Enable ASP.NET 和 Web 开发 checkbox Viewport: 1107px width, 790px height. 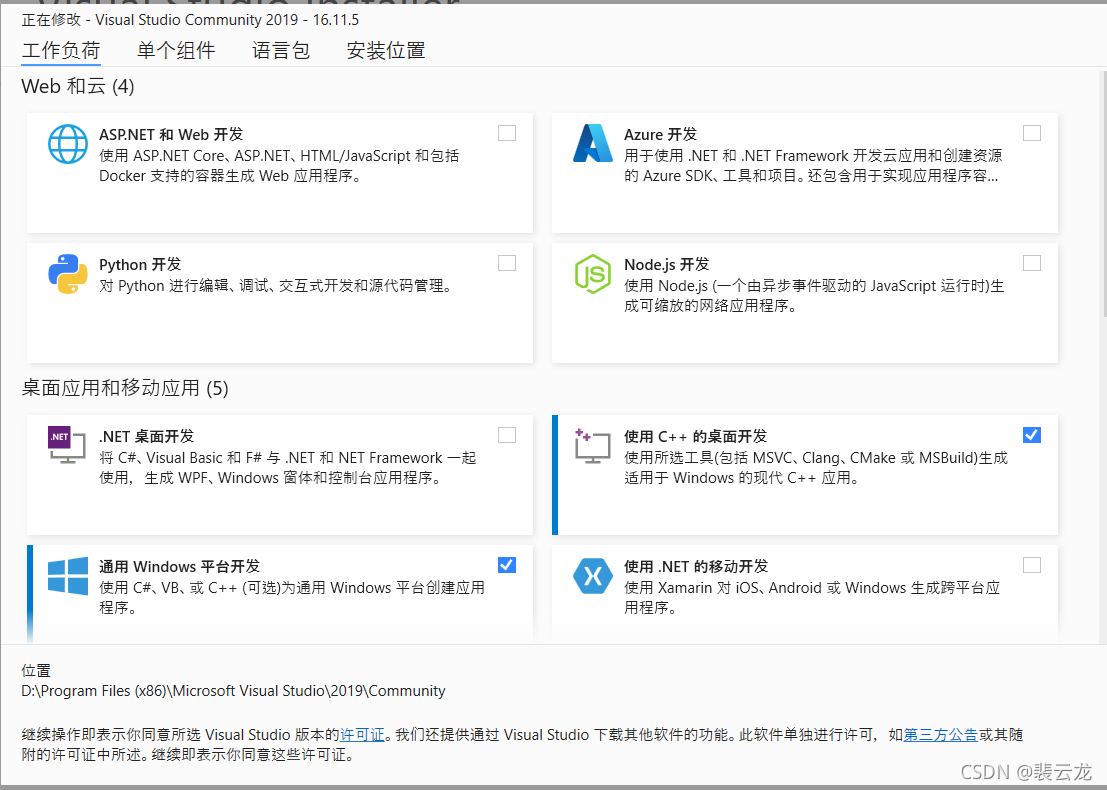pyautogui.click(x=507, y=133)
